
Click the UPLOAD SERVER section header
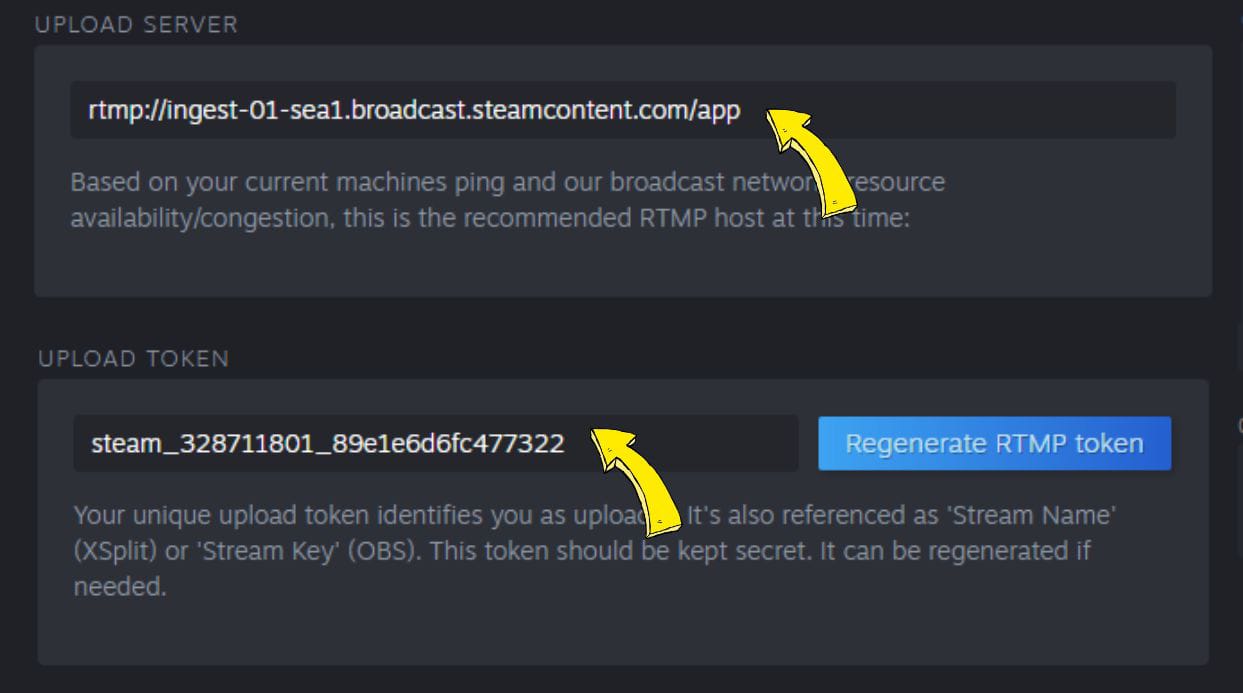[136, 24]
